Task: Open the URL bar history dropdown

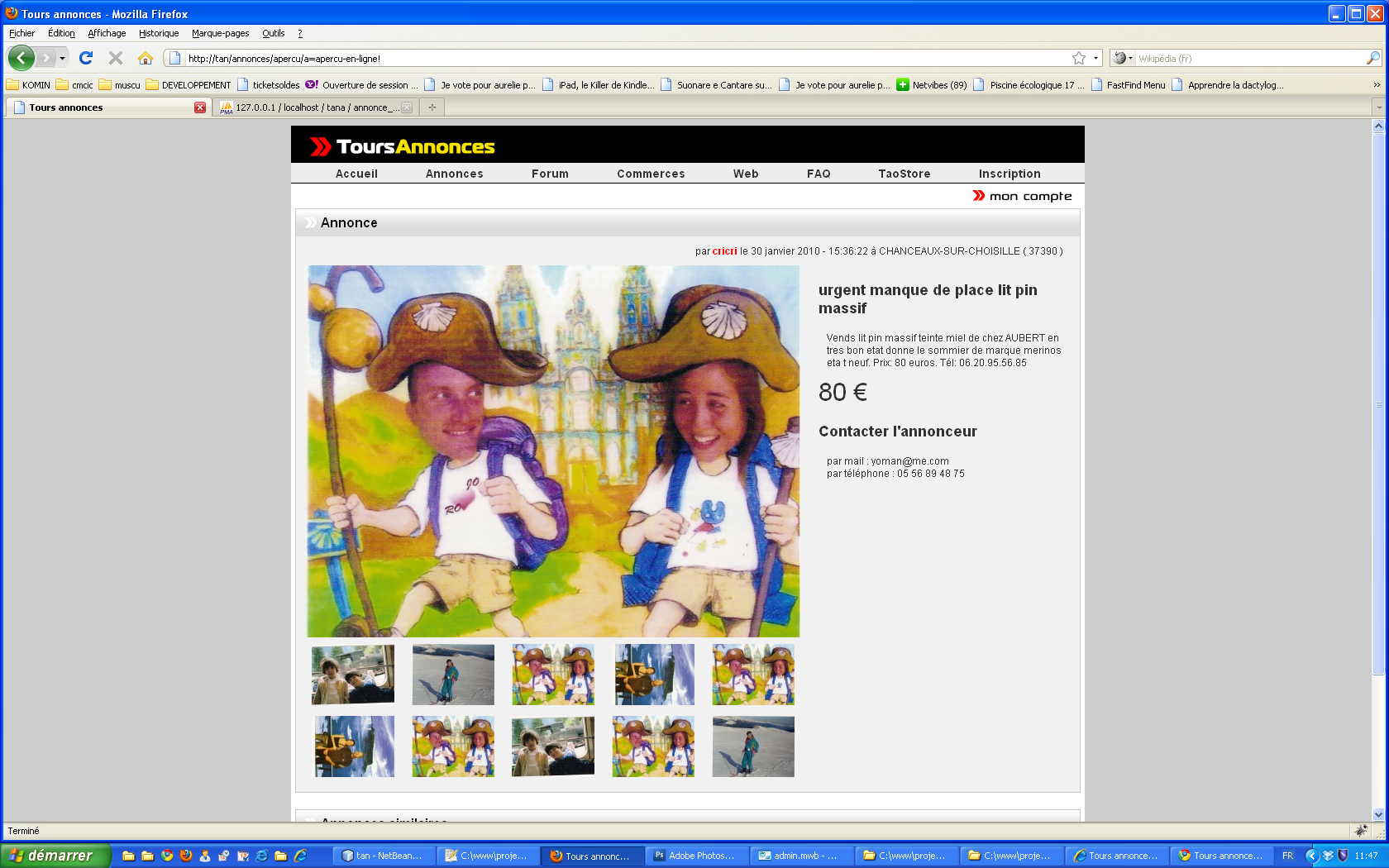Action: [x=1095, y=58]
